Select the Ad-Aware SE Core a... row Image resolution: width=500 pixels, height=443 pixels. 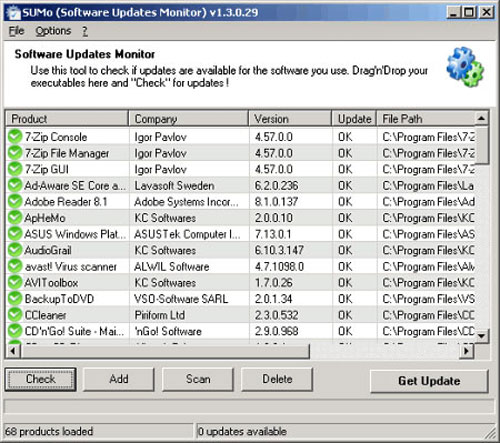coord(241,185)
